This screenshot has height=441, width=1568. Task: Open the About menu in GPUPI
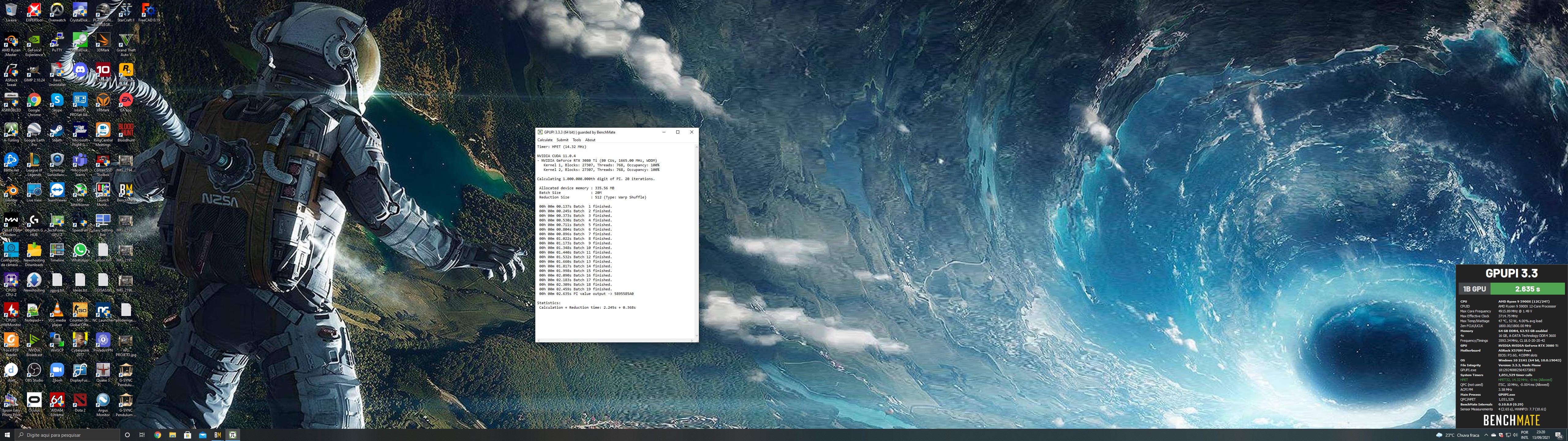point(590,140)
